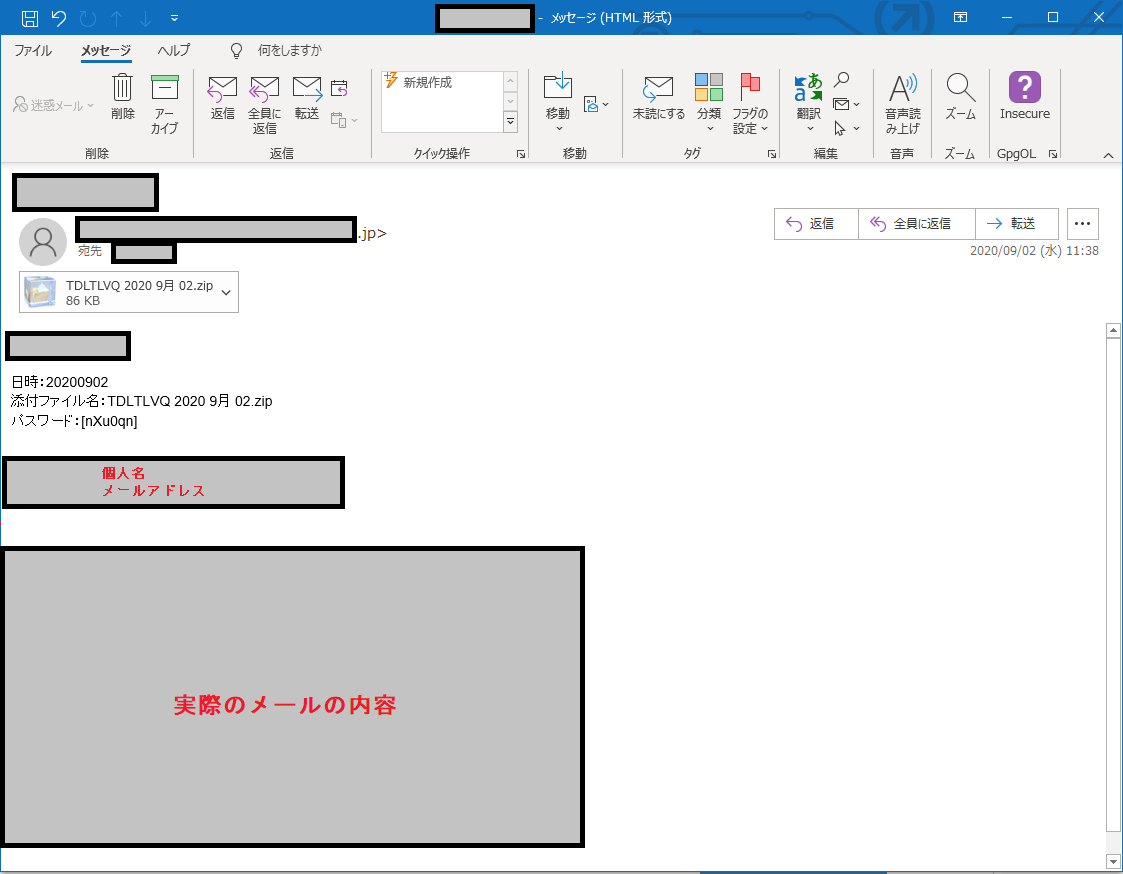Click the Save icon in title bar
The height and width of the screenshot is (874, 1123).
pyautogui.click(x=29, y=18)
